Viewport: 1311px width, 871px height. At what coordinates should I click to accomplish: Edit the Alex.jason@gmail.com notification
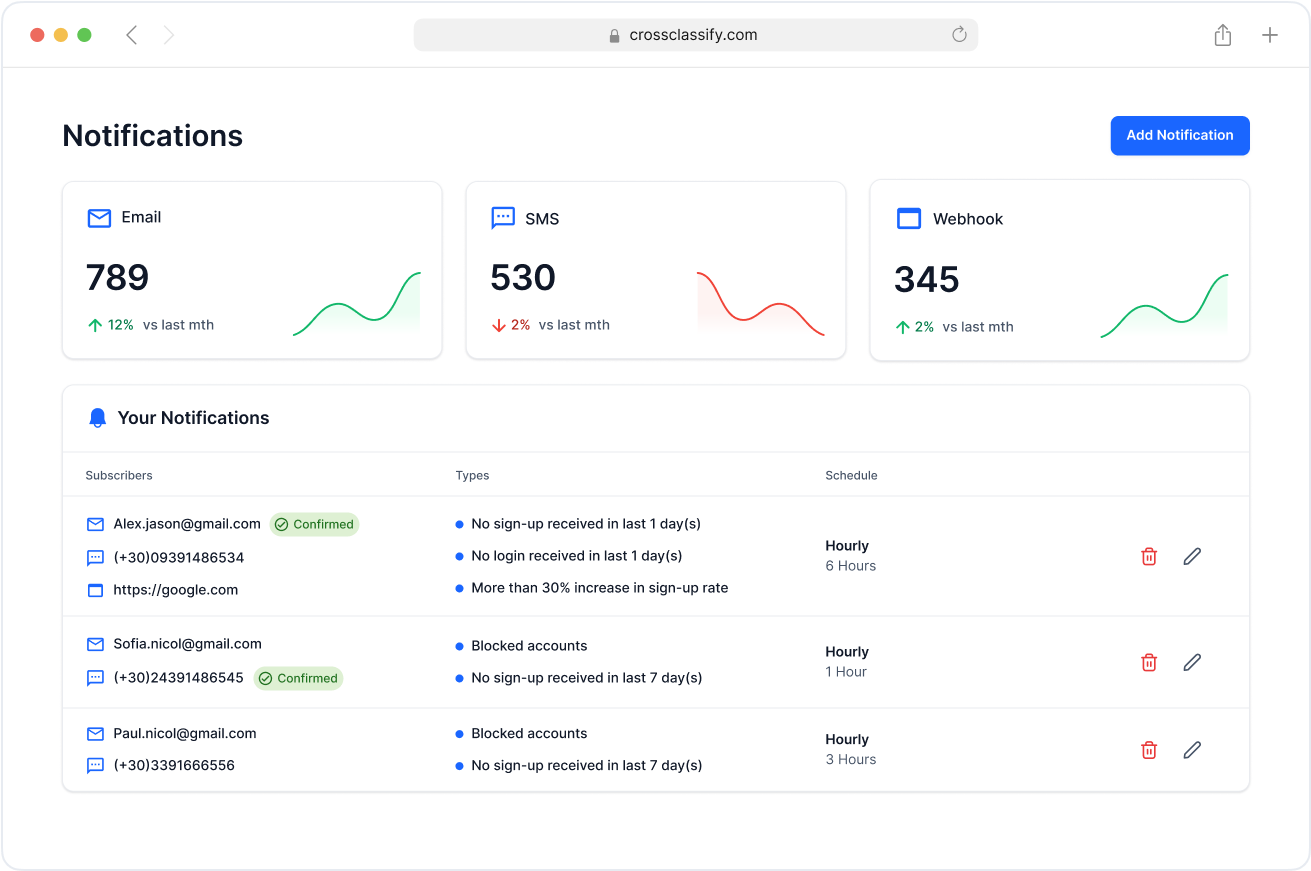(1192, 556)
